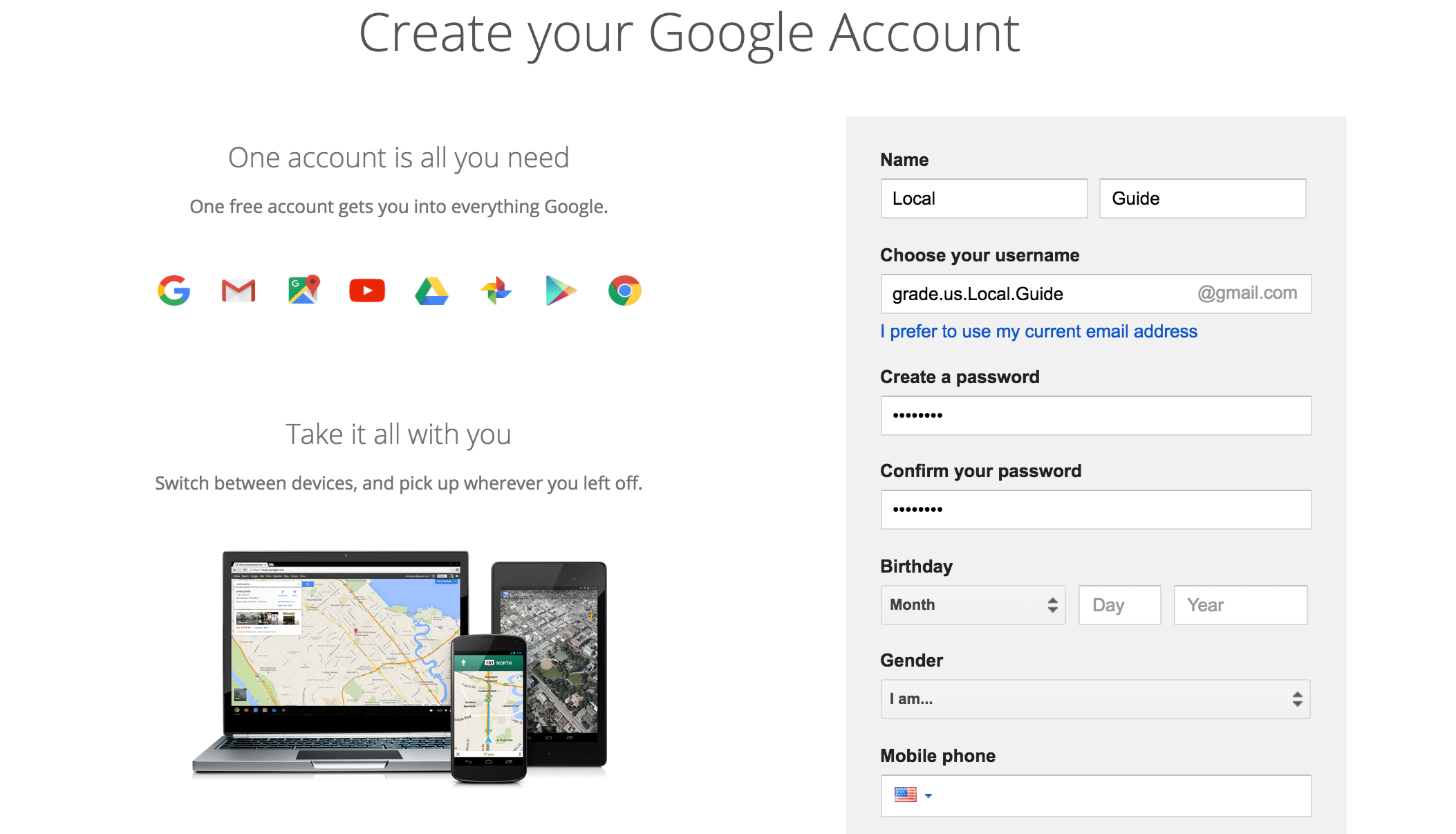Click the 'Gender' label

coord(911,660)
